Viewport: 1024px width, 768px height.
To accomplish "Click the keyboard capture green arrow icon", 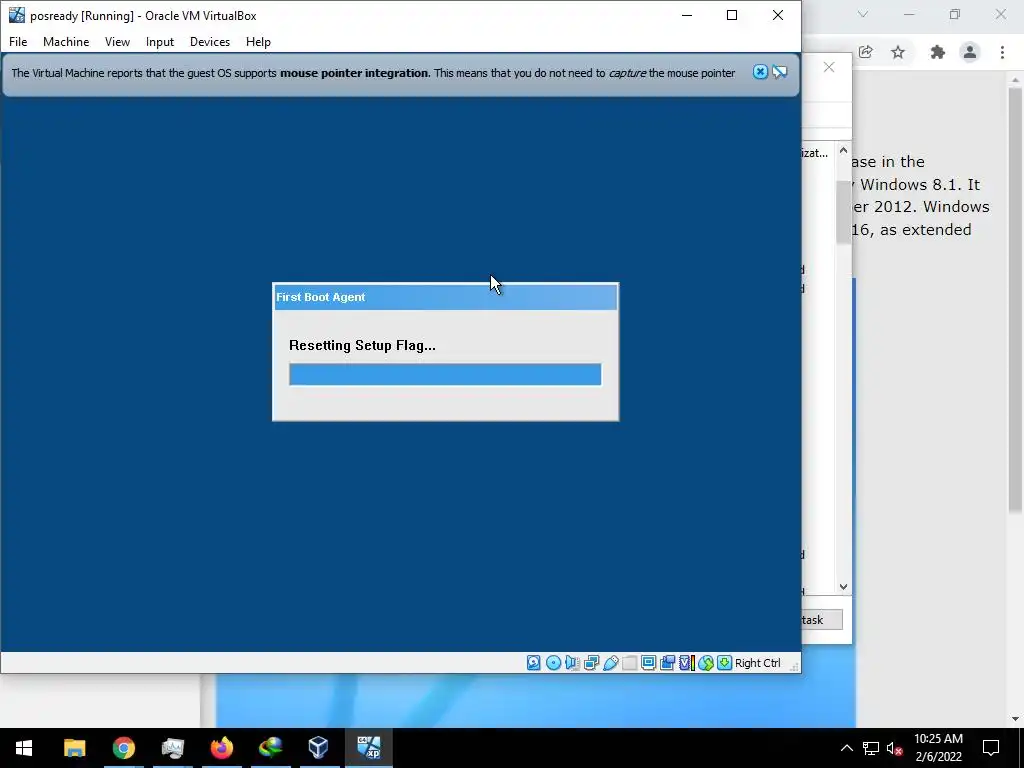I will pos(724,663).
